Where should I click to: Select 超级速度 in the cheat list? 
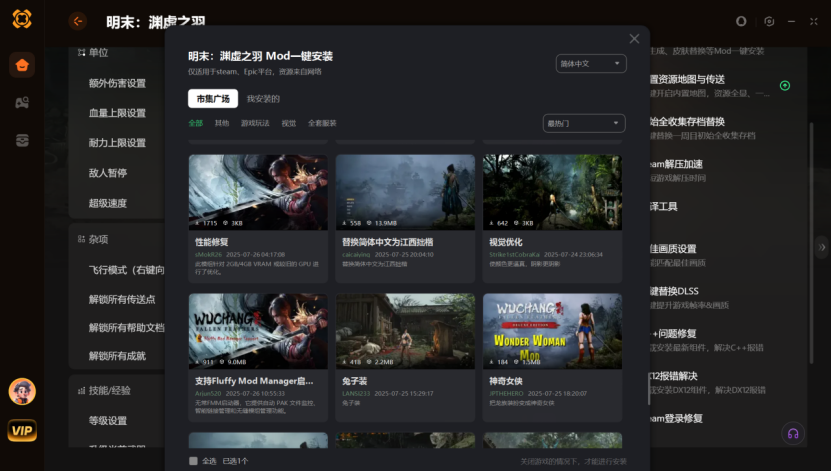coord(108,203)
